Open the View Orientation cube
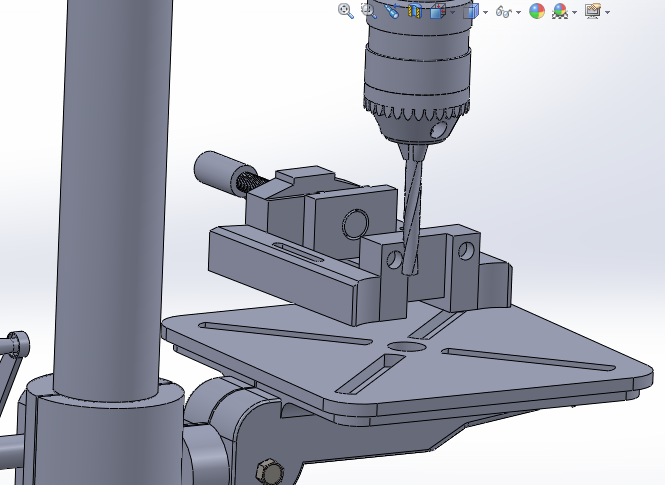Image resolution: width=665 pixels, height=485 pixels. click(437, 11)
